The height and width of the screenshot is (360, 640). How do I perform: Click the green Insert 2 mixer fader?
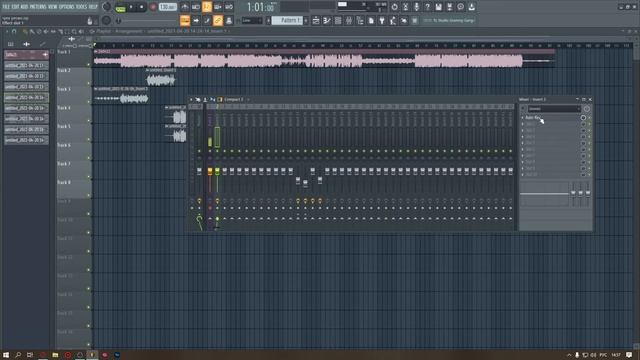(217, 171)
